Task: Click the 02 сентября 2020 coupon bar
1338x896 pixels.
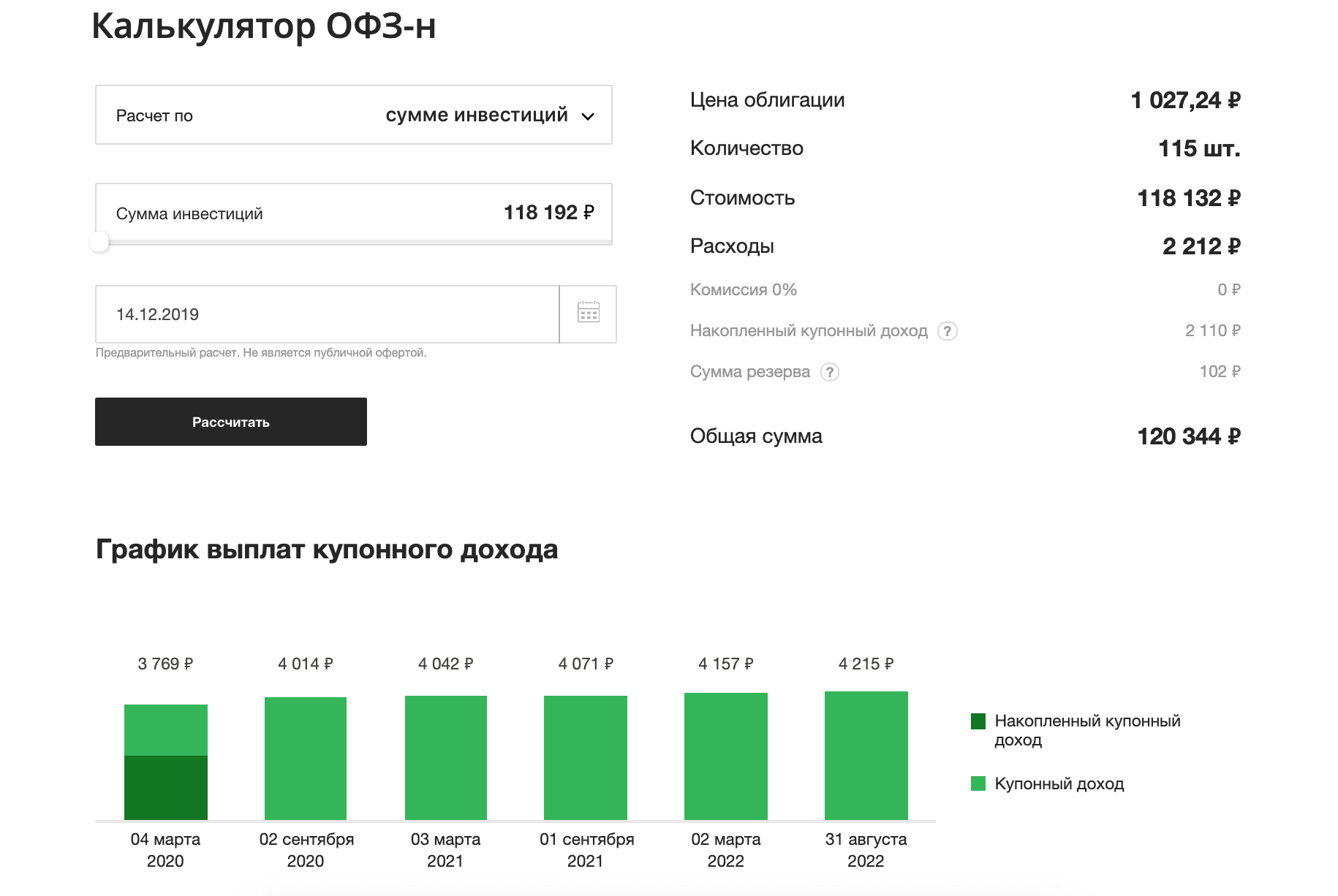Action: [306, 758]
